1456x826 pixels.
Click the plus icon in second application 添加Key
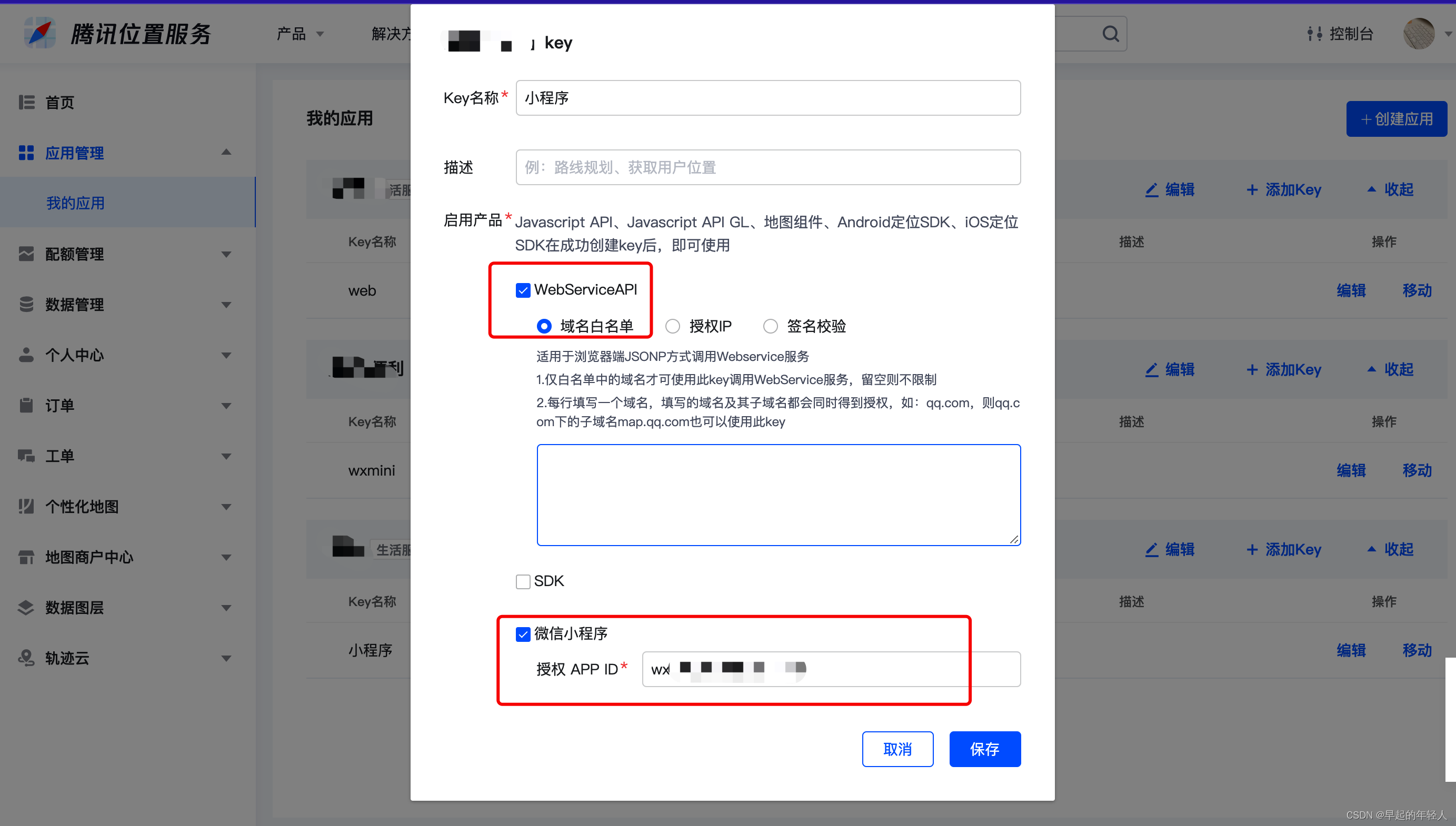(1252, 369)
